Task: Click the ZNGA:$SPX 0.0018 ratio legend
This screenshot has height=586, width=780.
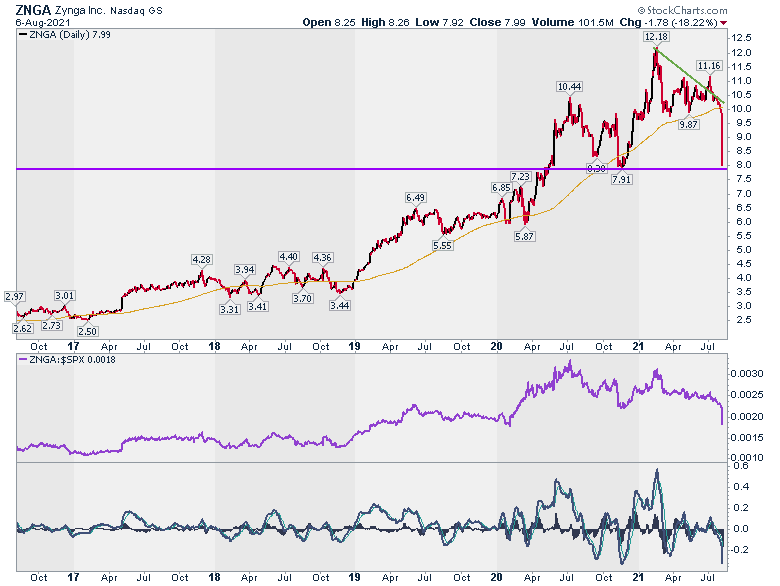Action: pyautogui.click(x=67, y=360)
